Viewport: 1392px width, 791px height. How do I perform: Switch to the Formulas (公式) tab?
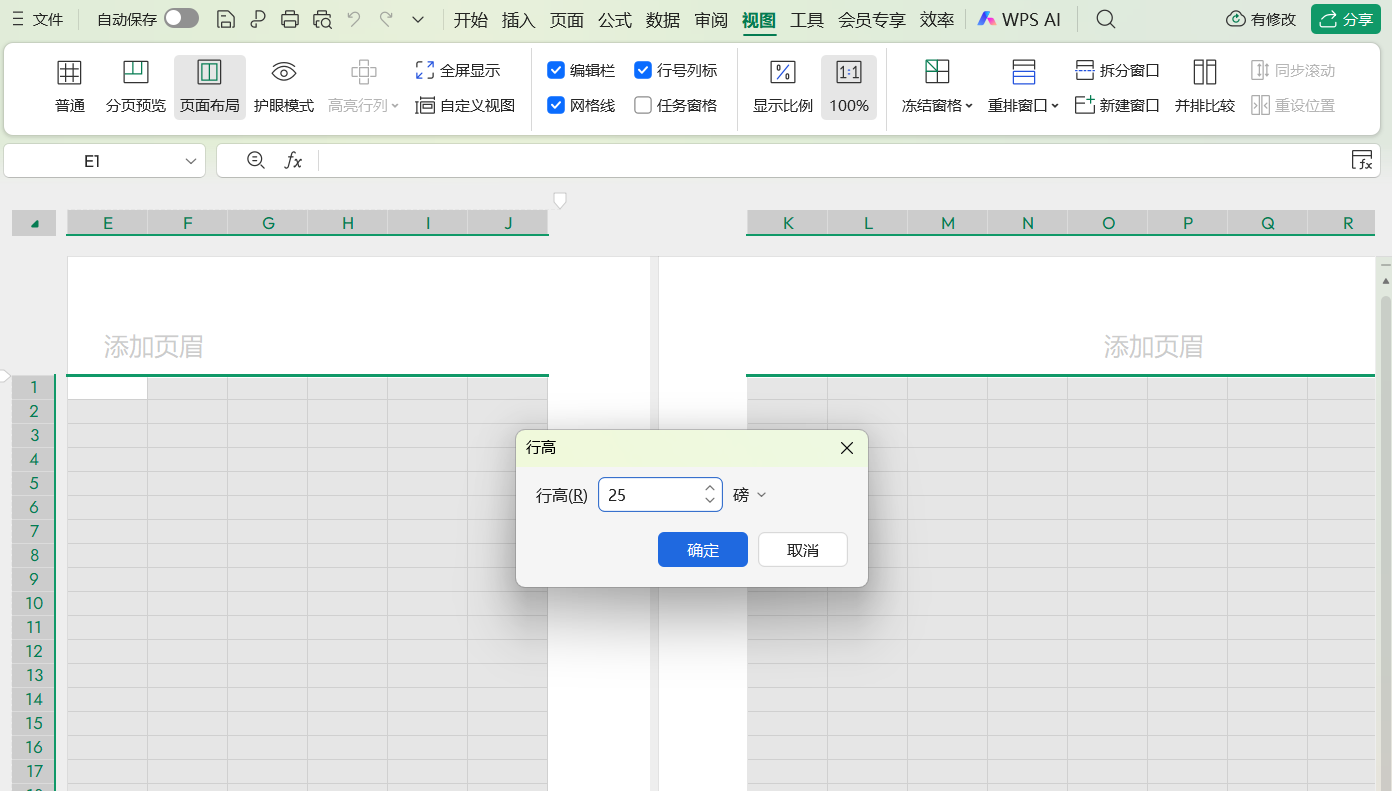[615, 20]
